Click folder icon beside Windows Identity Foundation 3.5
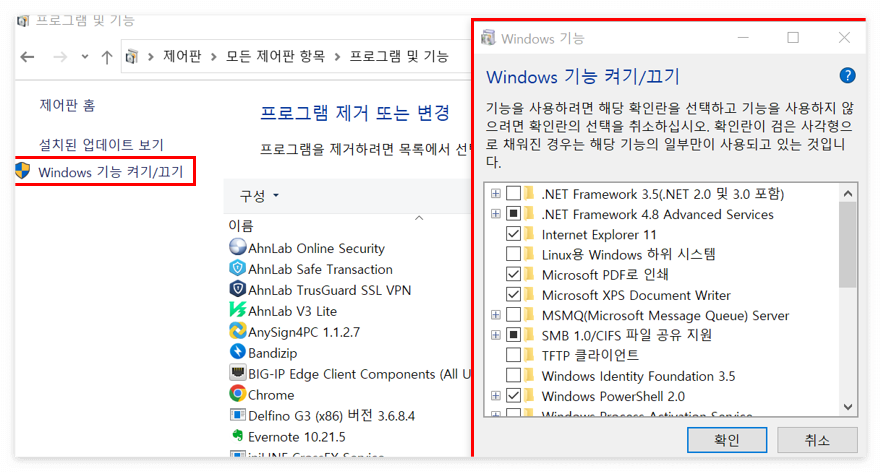 click(x=529, y=375)
